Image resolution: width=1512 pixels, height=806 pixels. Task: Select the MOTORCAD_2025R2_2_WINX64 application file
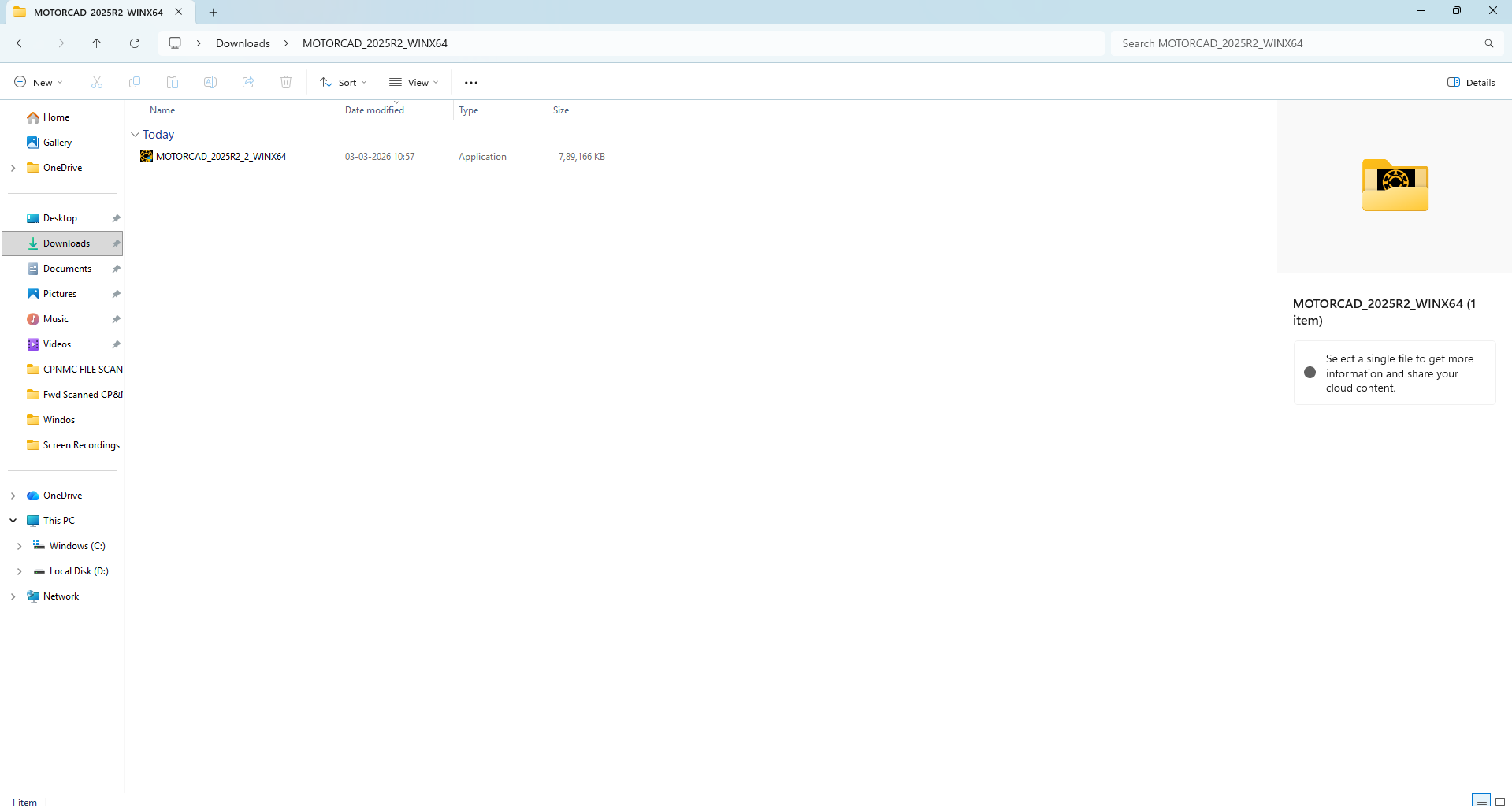point(221,157)
